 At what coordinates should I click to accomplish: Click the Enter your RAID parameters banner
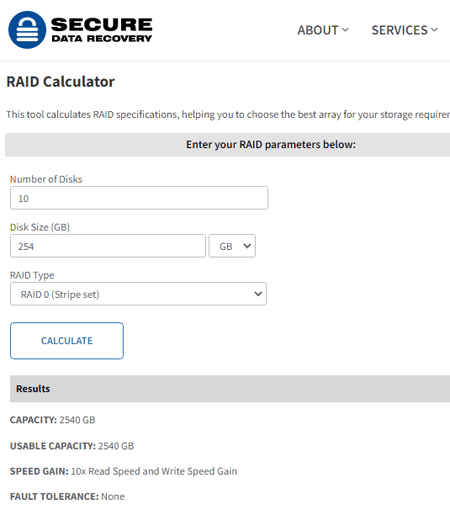tap(228, 145)
